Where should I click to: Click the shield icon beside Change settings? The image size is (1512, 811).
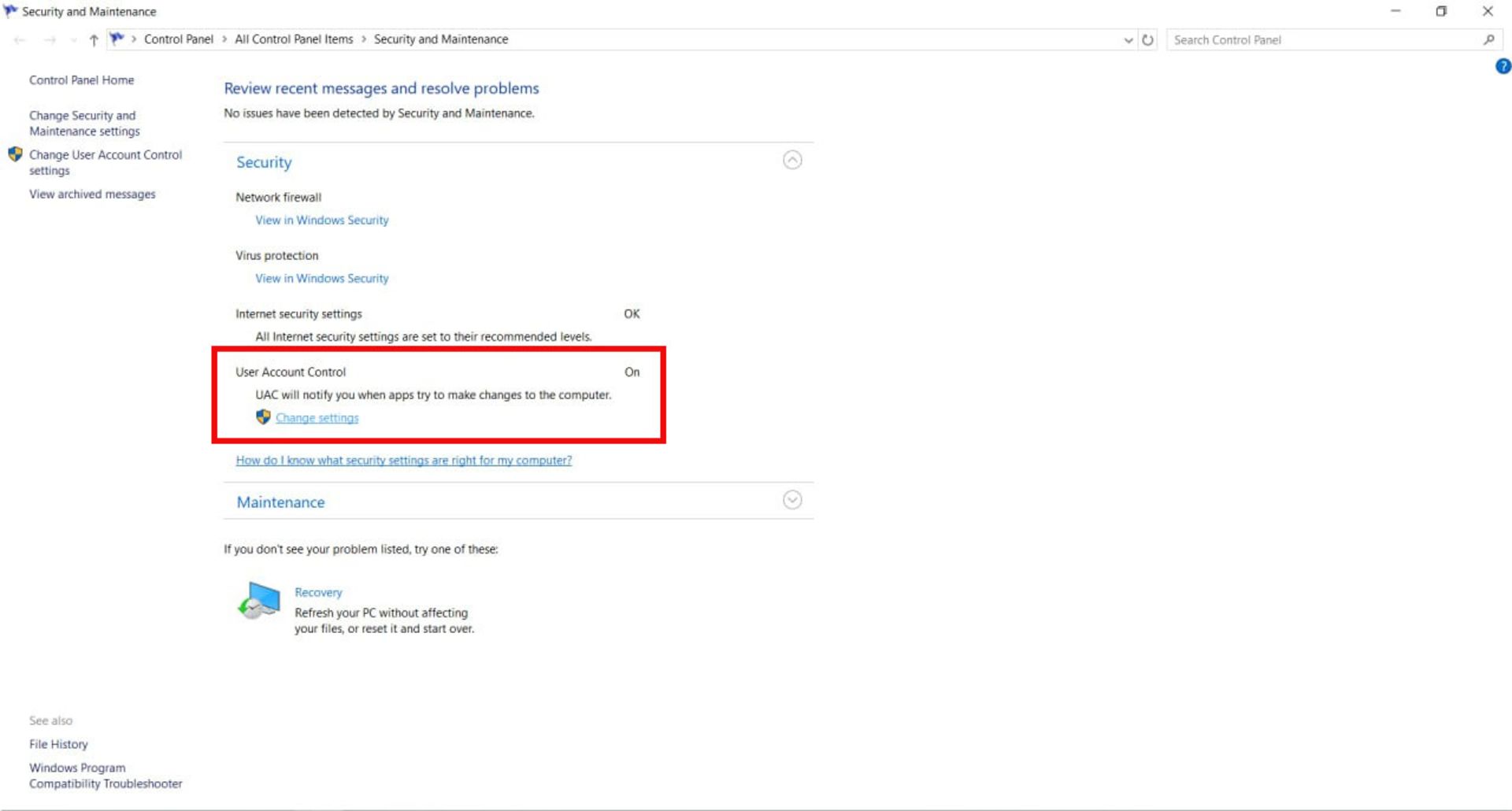coord(263,417)
